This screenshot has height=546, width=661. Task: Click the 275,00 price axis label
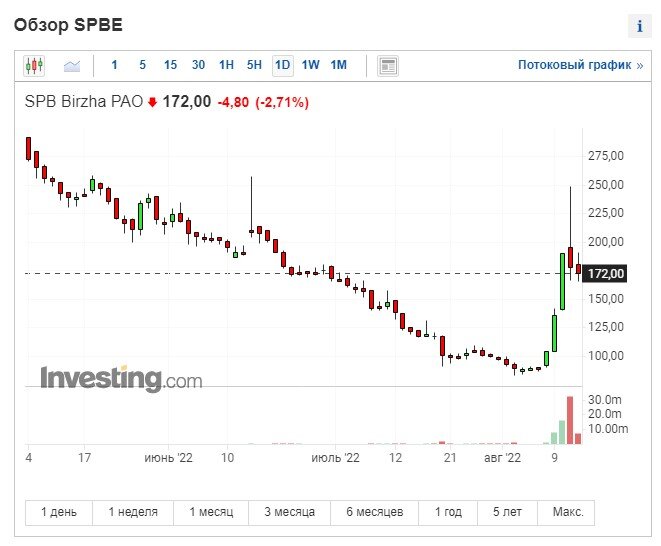[x=606, y=156]
